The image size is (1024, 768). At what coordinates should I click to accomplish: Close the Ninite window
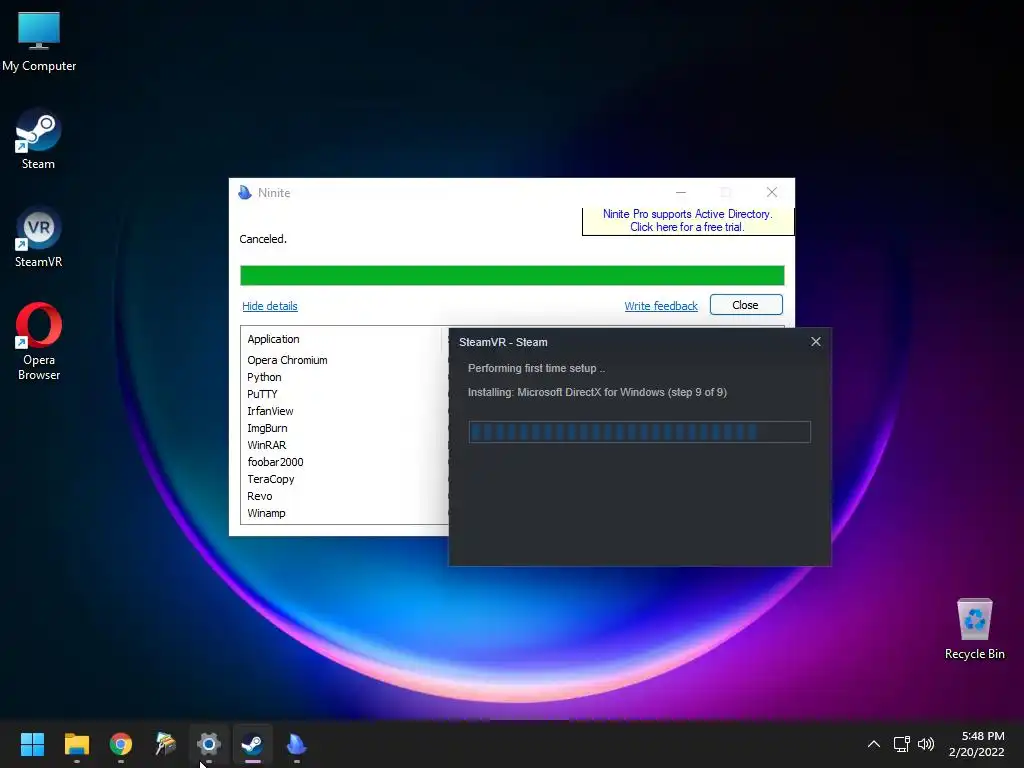point(772,192)
